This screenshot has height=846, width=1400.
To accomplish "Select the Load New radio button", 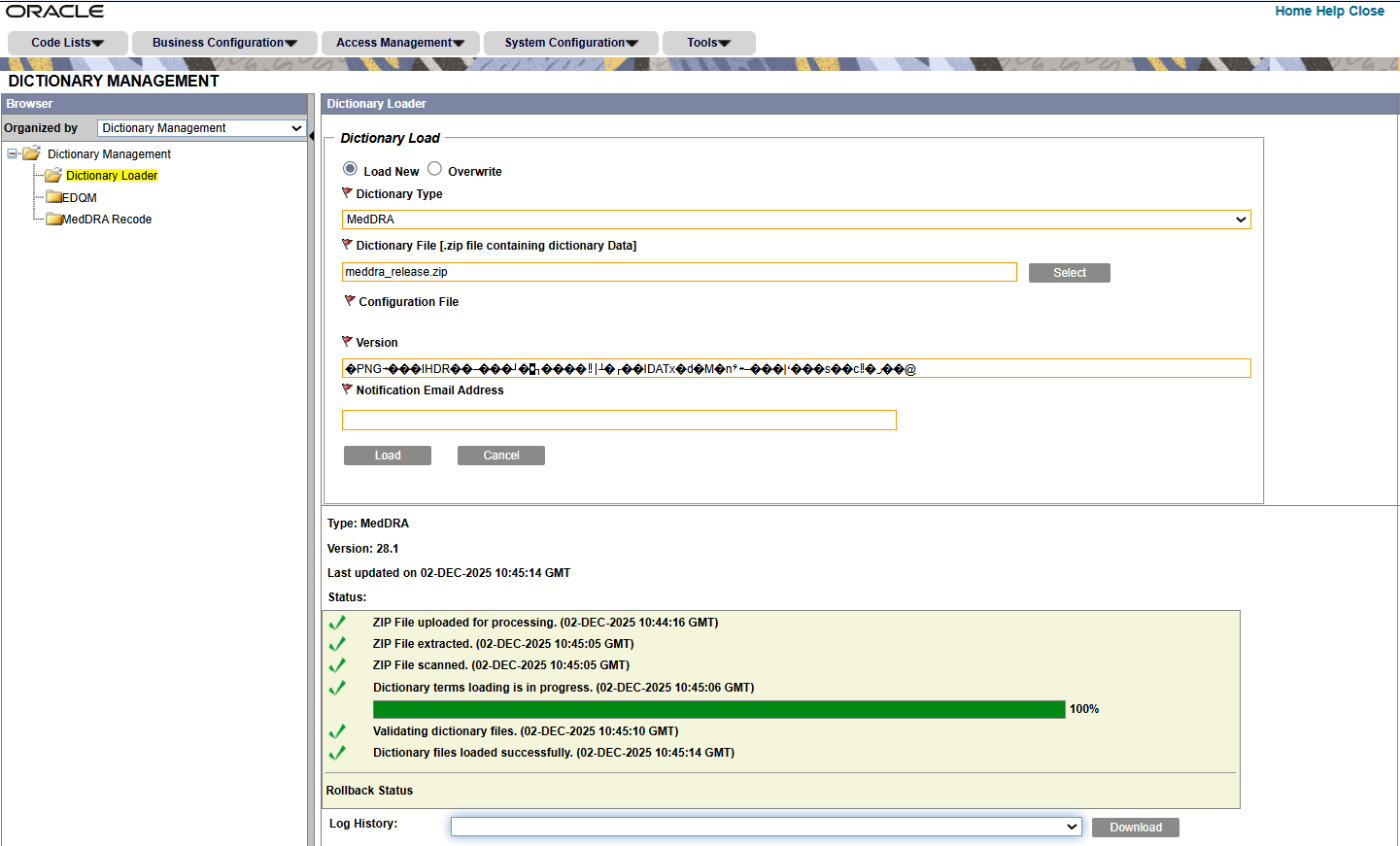I will click(x=350, y=169).
